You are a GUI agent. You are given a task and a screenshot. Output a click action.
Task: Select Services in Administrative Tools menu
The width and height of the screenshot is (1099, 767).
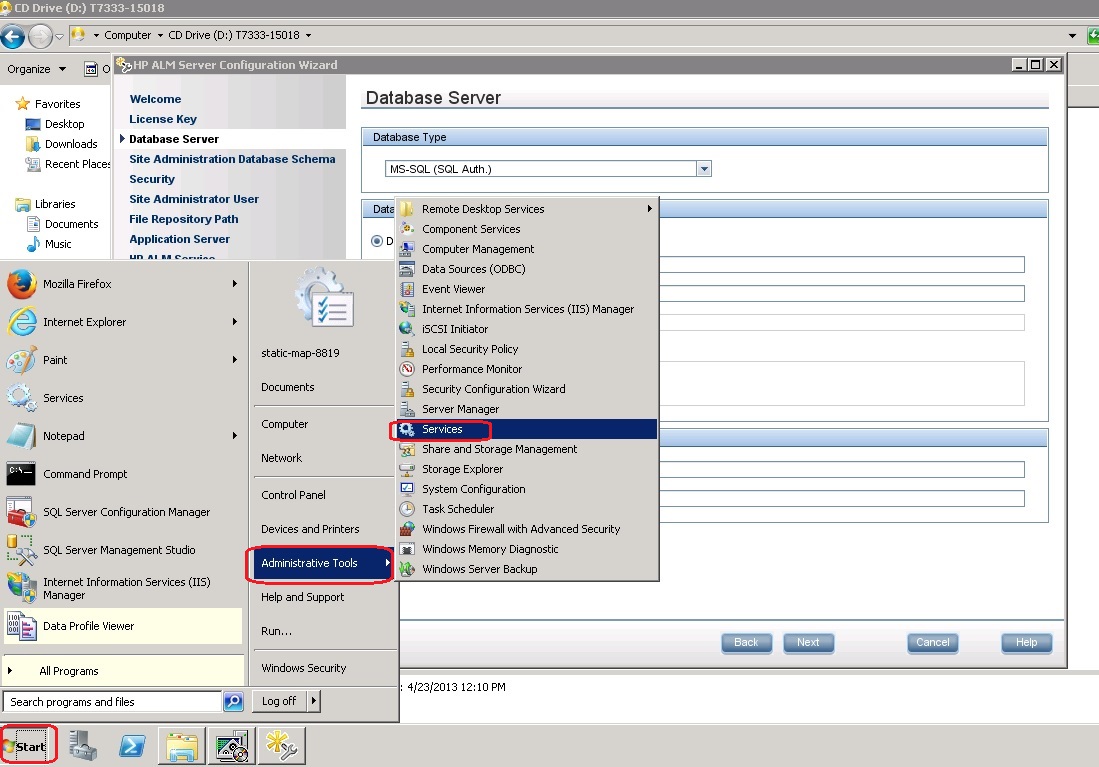click(527, 429)
